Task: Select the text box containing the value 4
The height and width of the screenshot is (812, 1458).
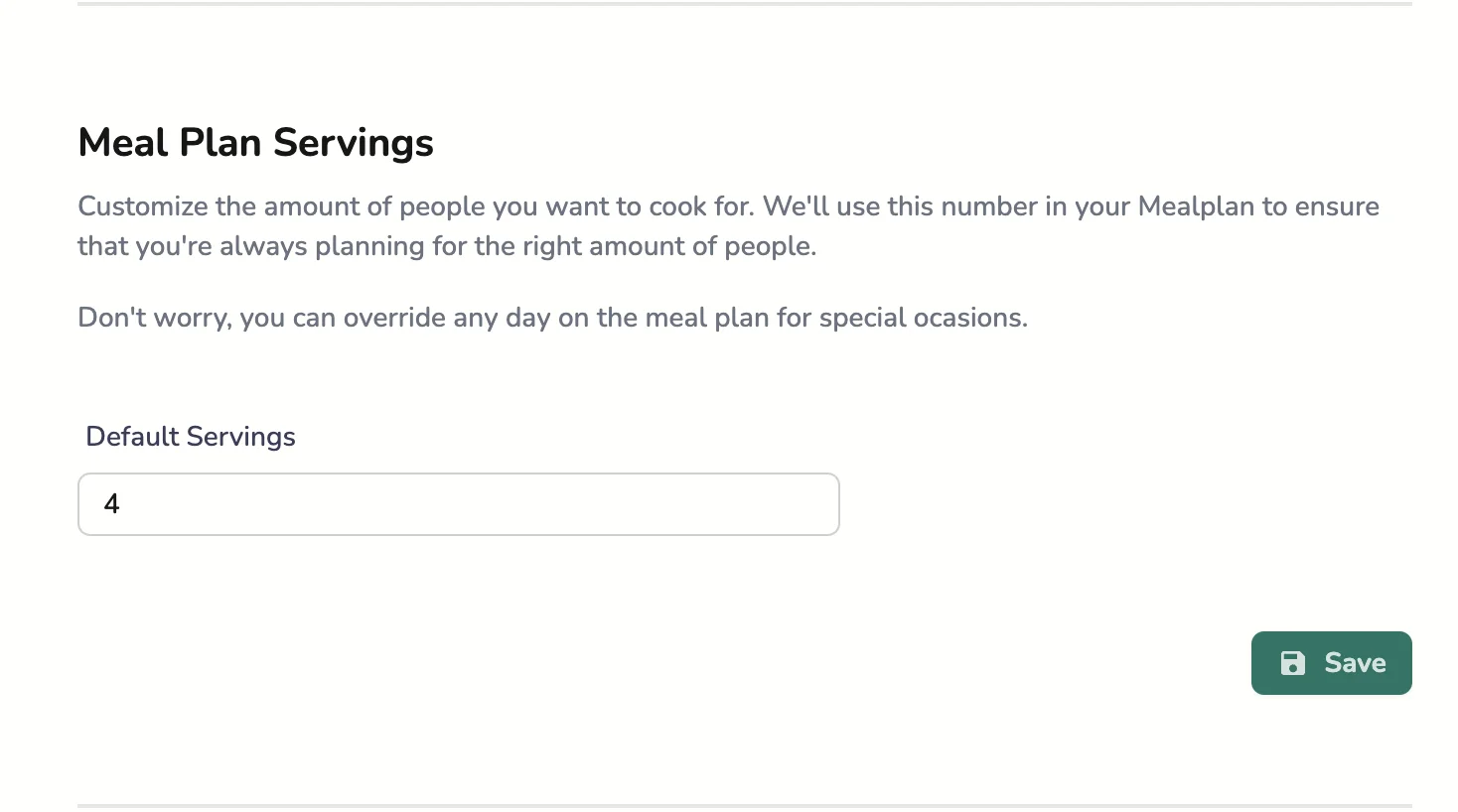Action: (x=457, y=504)
